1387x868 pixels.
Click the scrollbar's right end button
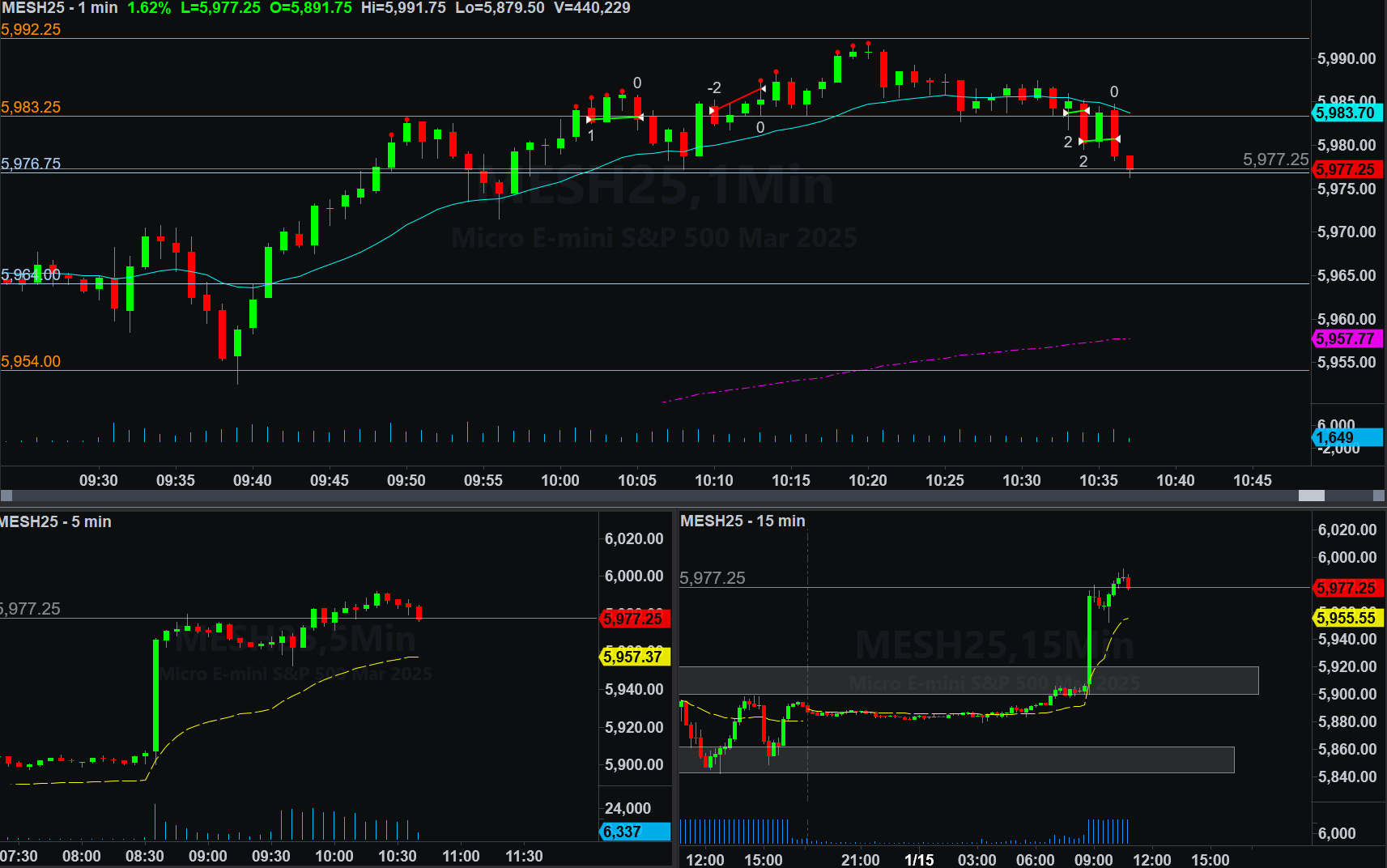(x=1380, y=496)
